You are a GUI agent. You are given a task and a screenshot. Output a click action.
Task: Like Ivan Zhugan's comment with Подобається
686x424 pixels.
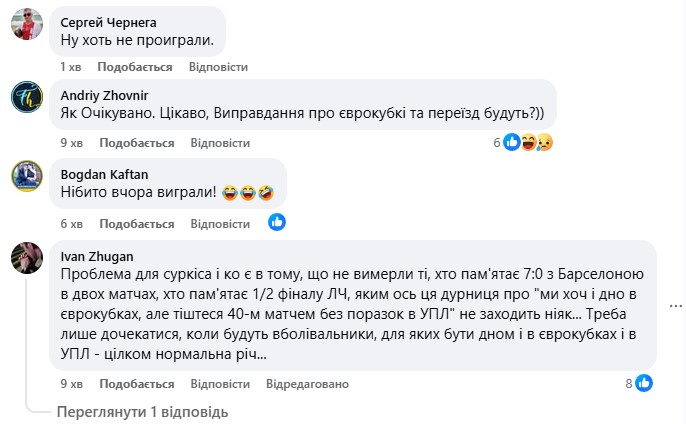[x=136, y=384]
